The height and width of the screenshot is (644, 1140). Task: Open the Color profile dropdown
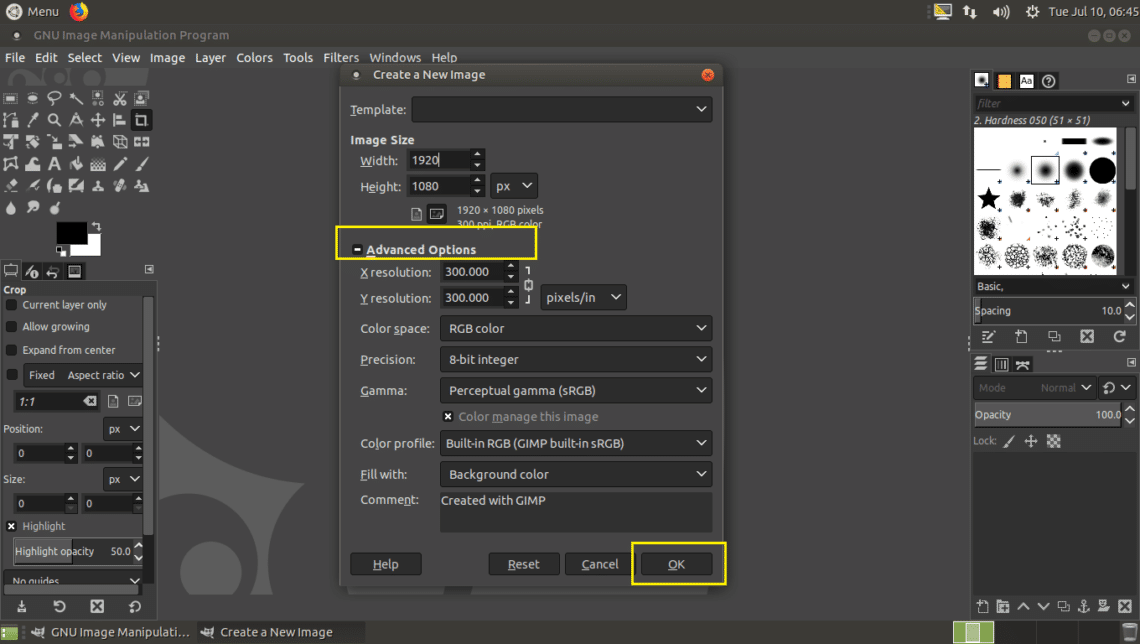pyautogui.click(x=576, y=443)
